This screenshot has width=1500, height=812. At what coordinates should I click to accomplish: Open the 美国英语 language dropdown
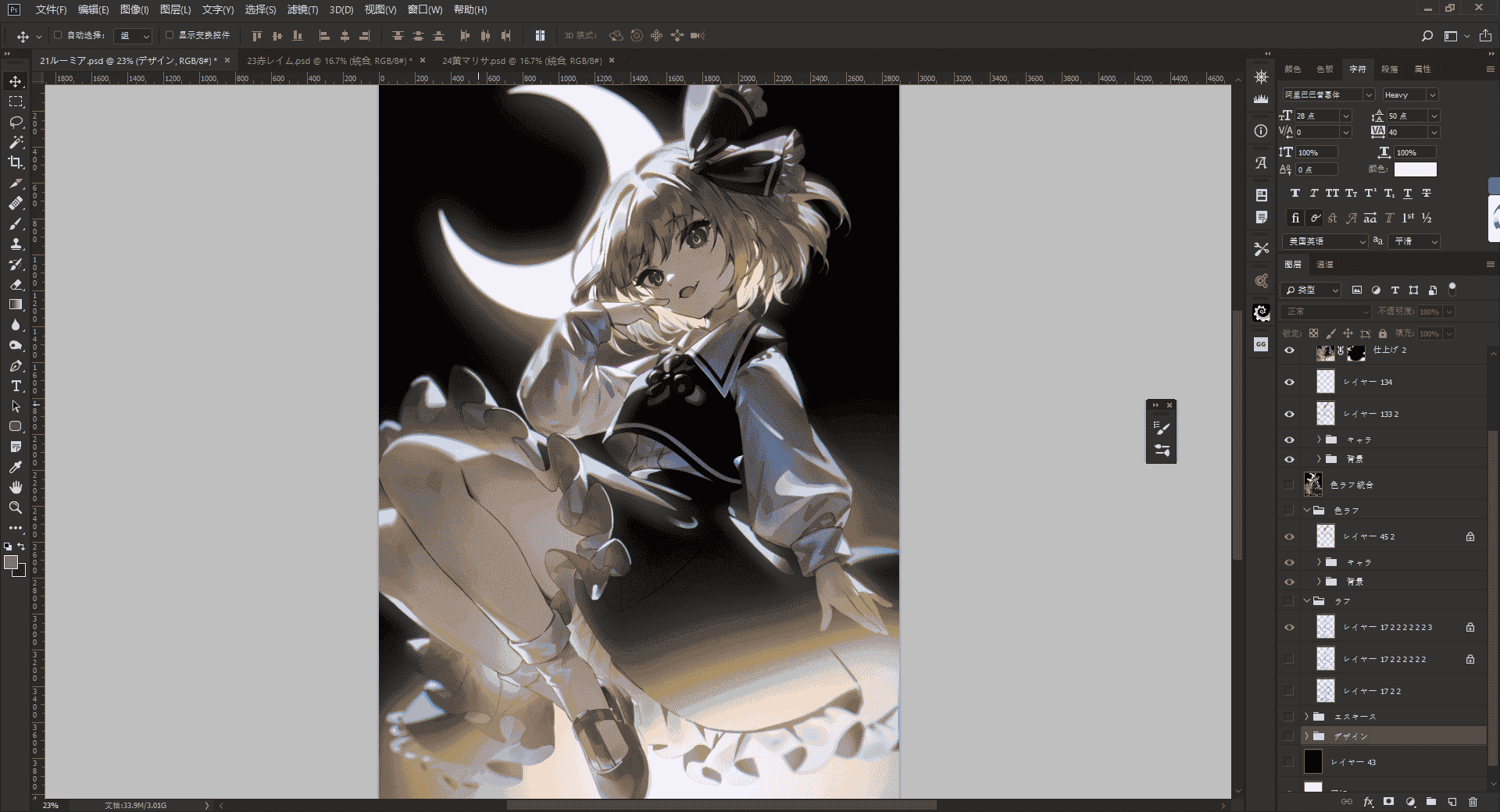(x=1325, y=241)
